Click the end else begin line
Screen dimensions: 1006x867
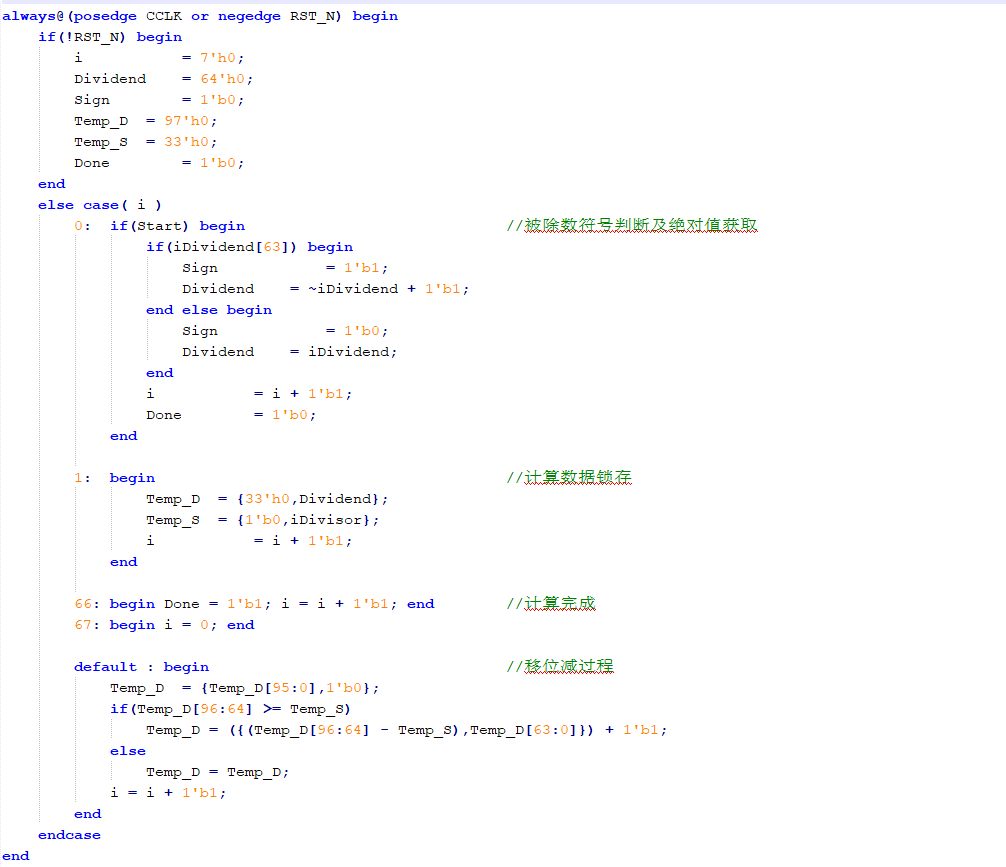[209, 310]
